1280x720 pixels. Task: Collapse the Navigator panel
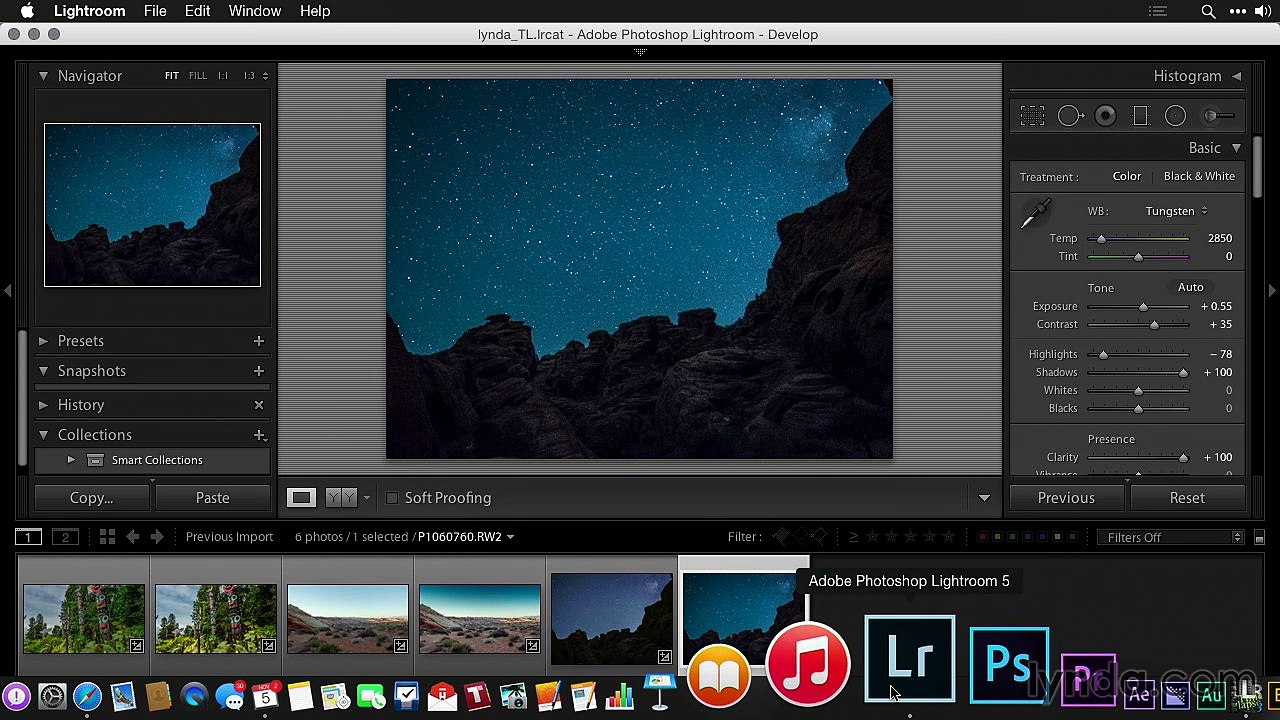[x=43, y=76]
